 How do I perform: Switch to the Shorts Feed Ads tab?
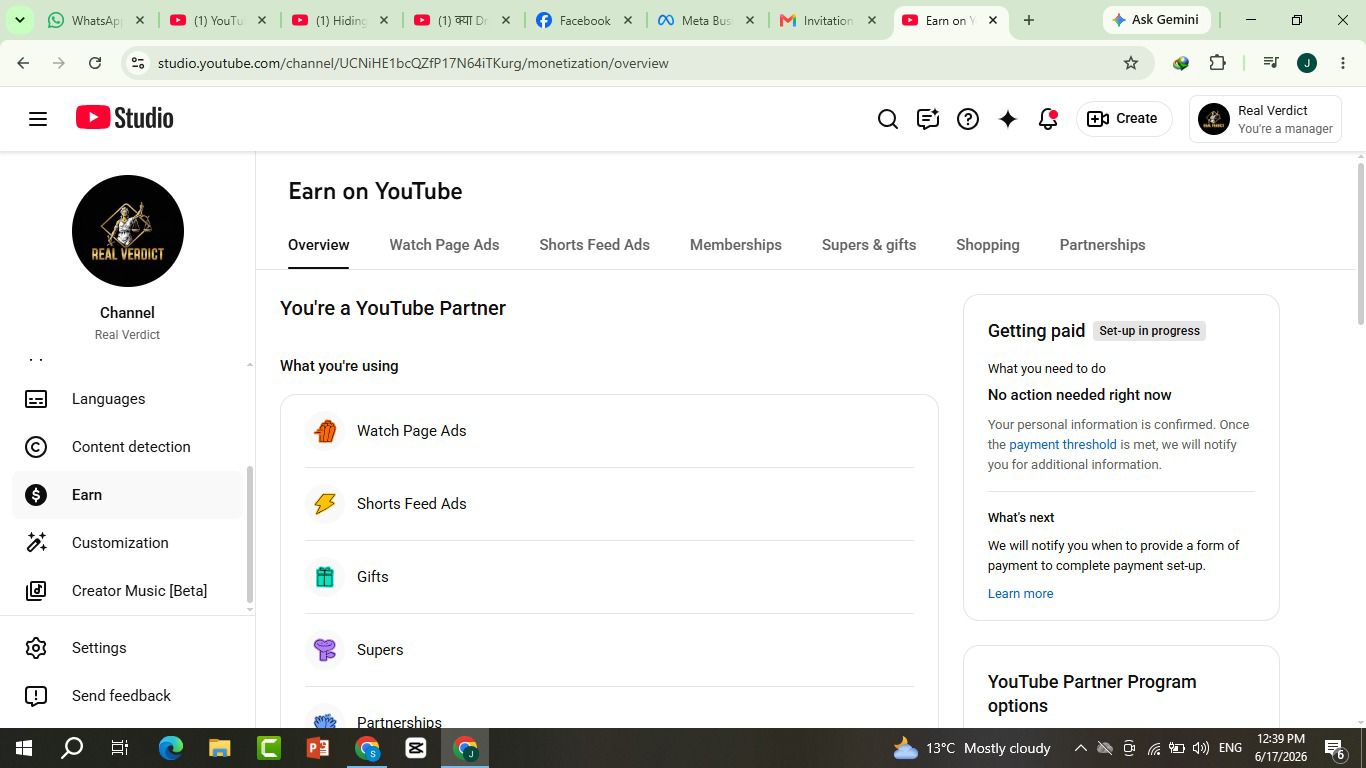click(x=594, y=245)
